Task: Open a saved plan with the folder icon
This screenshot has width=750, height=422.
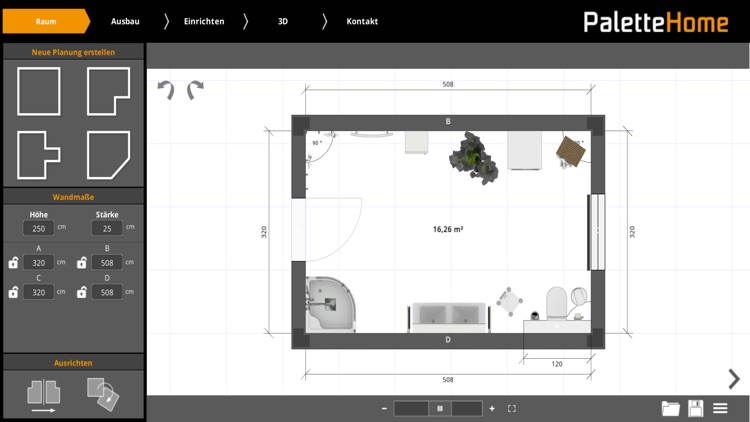Action: 671,408
